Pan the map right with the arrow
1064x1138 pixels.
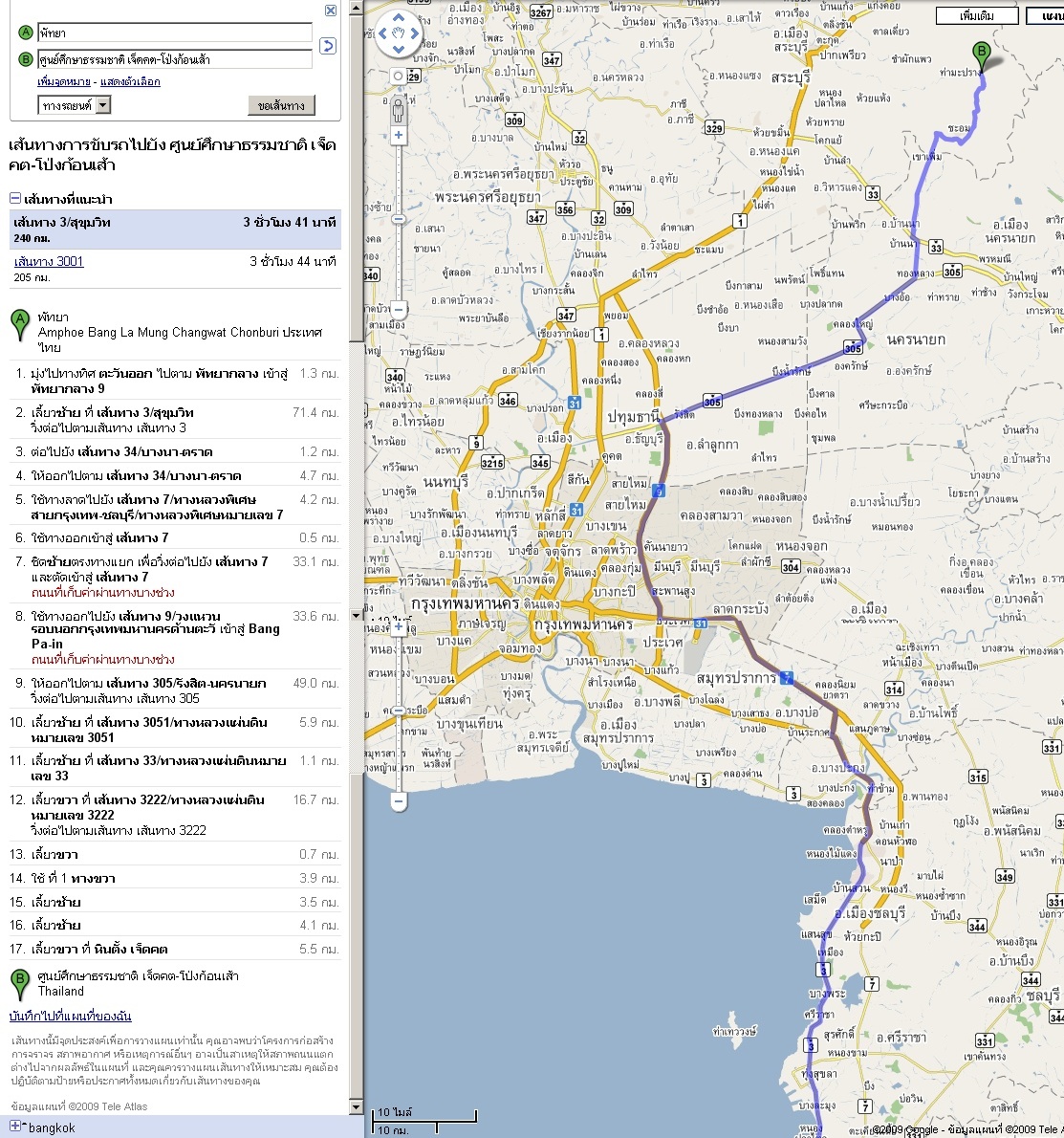pyautogui.click(x=414, y=33)
